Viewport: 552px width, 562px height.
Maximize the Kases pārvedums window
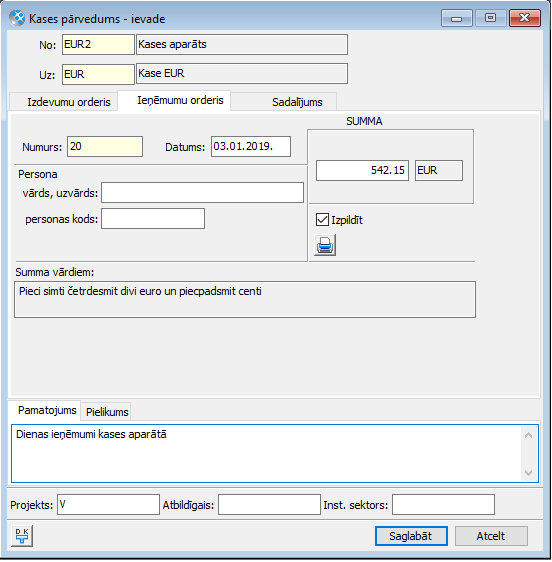coord(490,18)
